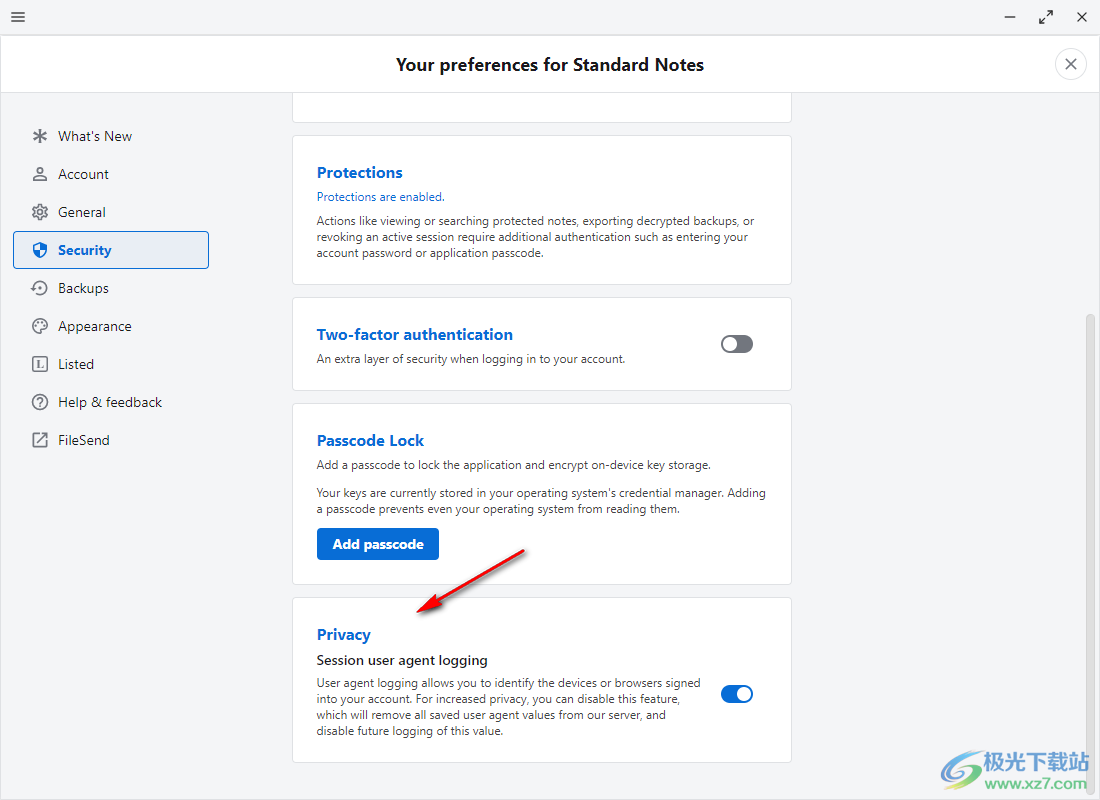The height and width of the screenshot is (800, 1100).
Task: Click the preferences title text
Action: tap(549, 65)
